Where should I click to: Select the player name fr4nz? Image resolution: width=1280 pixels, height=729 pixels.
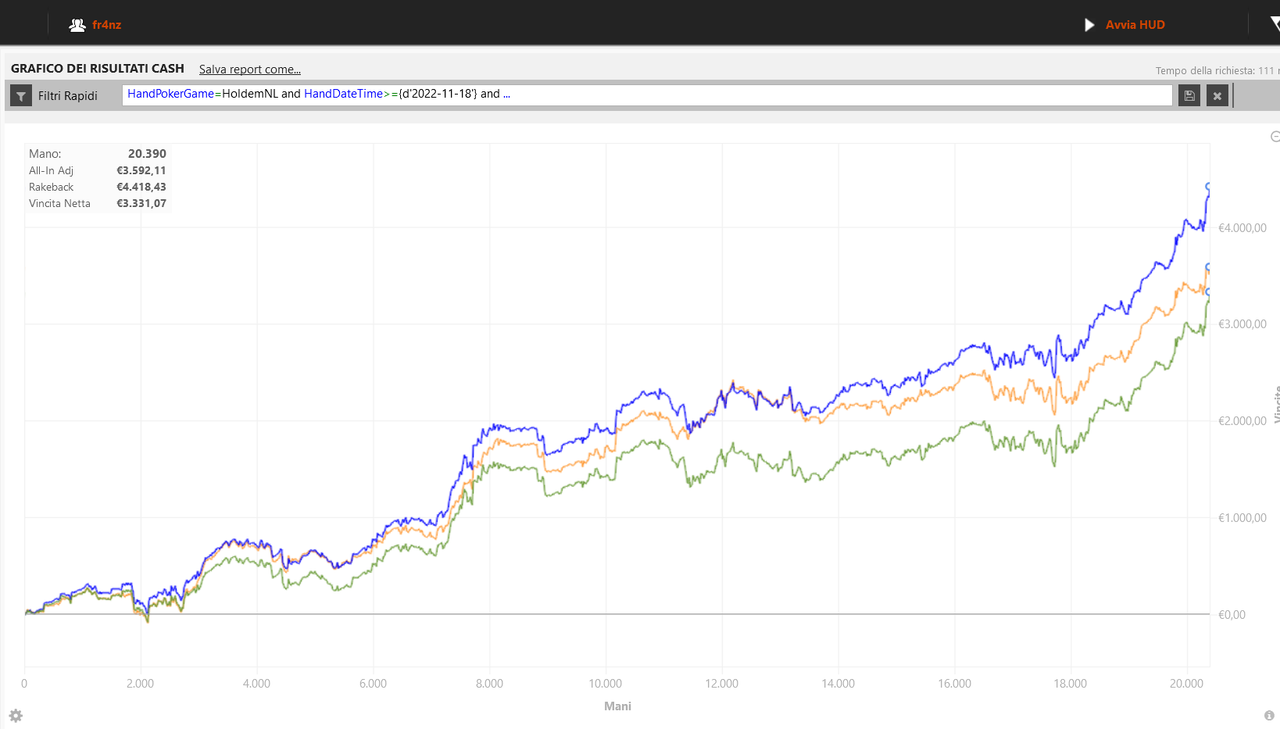pos(106,25)
